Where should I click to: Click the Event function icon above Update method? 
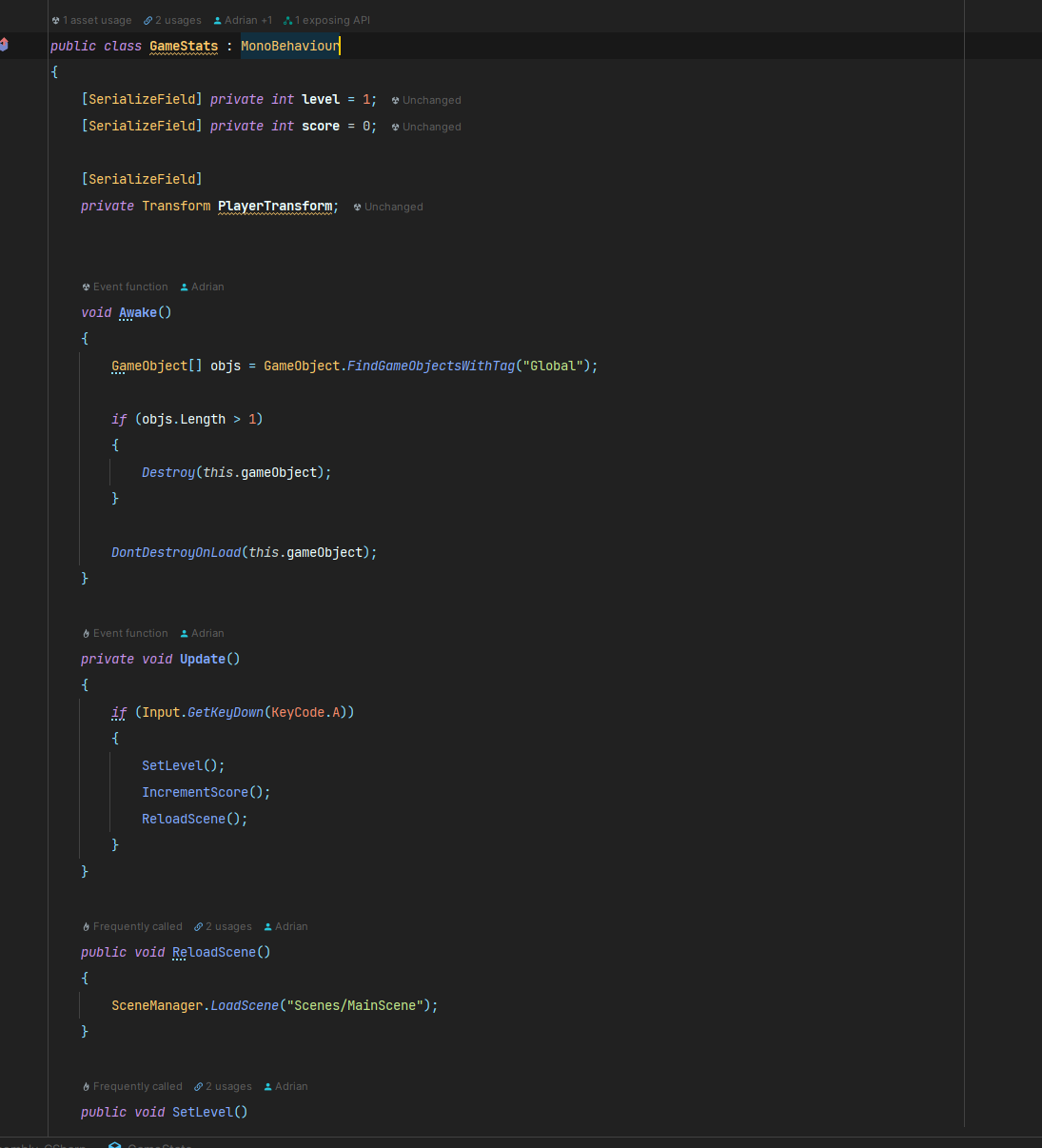coord(87,633)
